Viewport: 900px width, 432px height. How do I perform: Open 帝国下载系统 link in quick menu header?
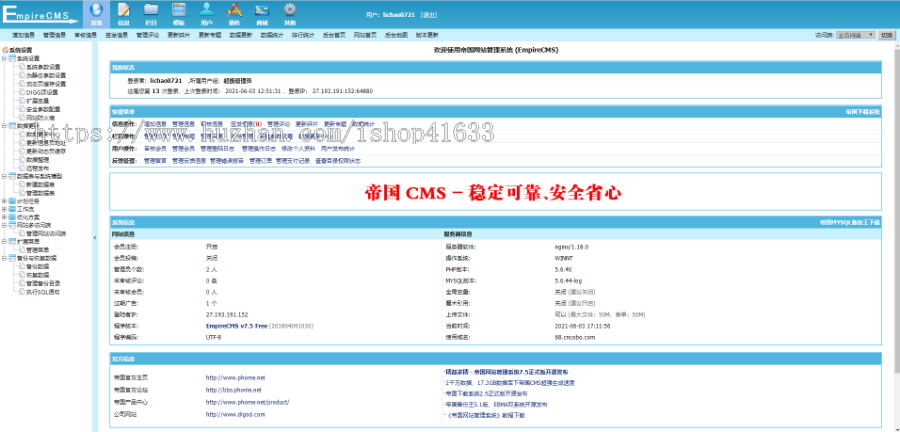click(x=862, y=111)
